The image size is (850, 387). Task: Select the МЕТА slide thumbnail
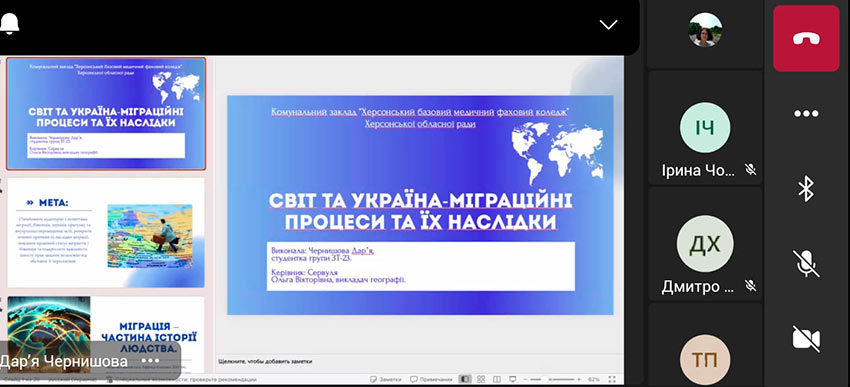[x=106, y=233]
